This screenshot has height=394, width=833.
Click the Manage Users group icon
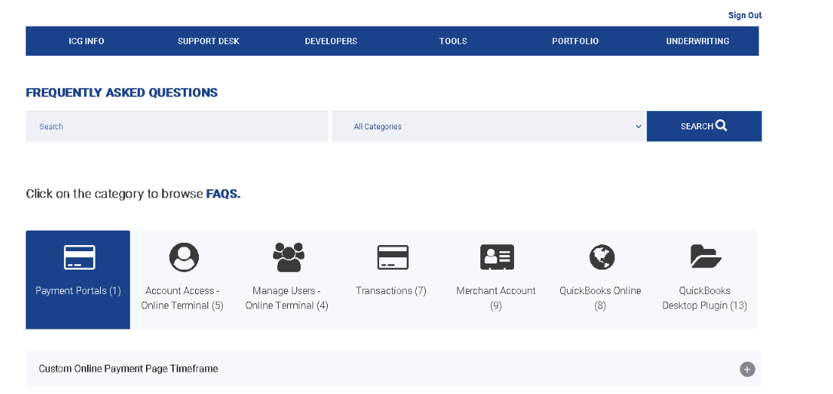[x=288, y=257]
